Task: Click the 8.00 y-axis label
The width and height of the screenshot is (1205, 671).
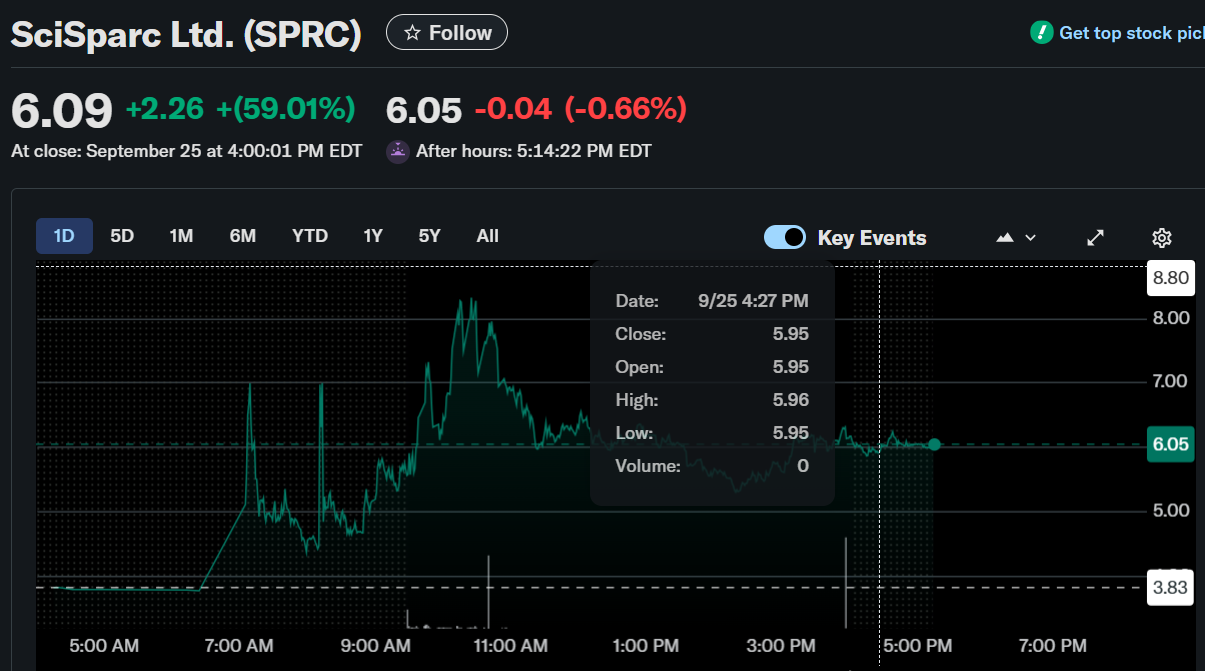Action: click(1171, 318)
